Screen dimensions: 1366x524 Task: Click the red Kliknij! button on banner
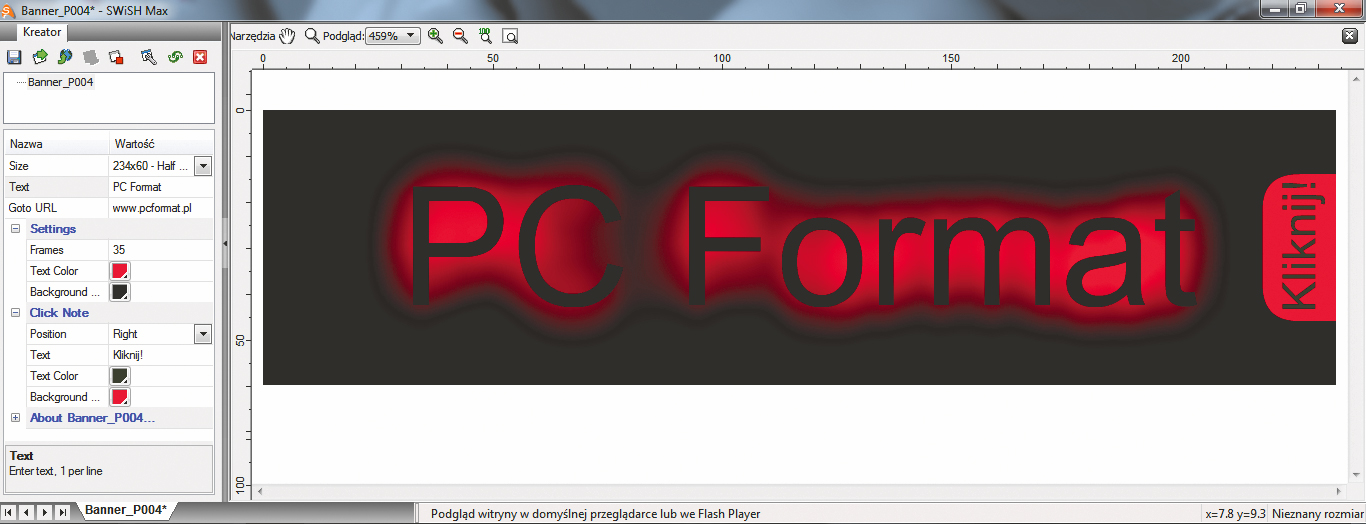tap(1300, 247)
